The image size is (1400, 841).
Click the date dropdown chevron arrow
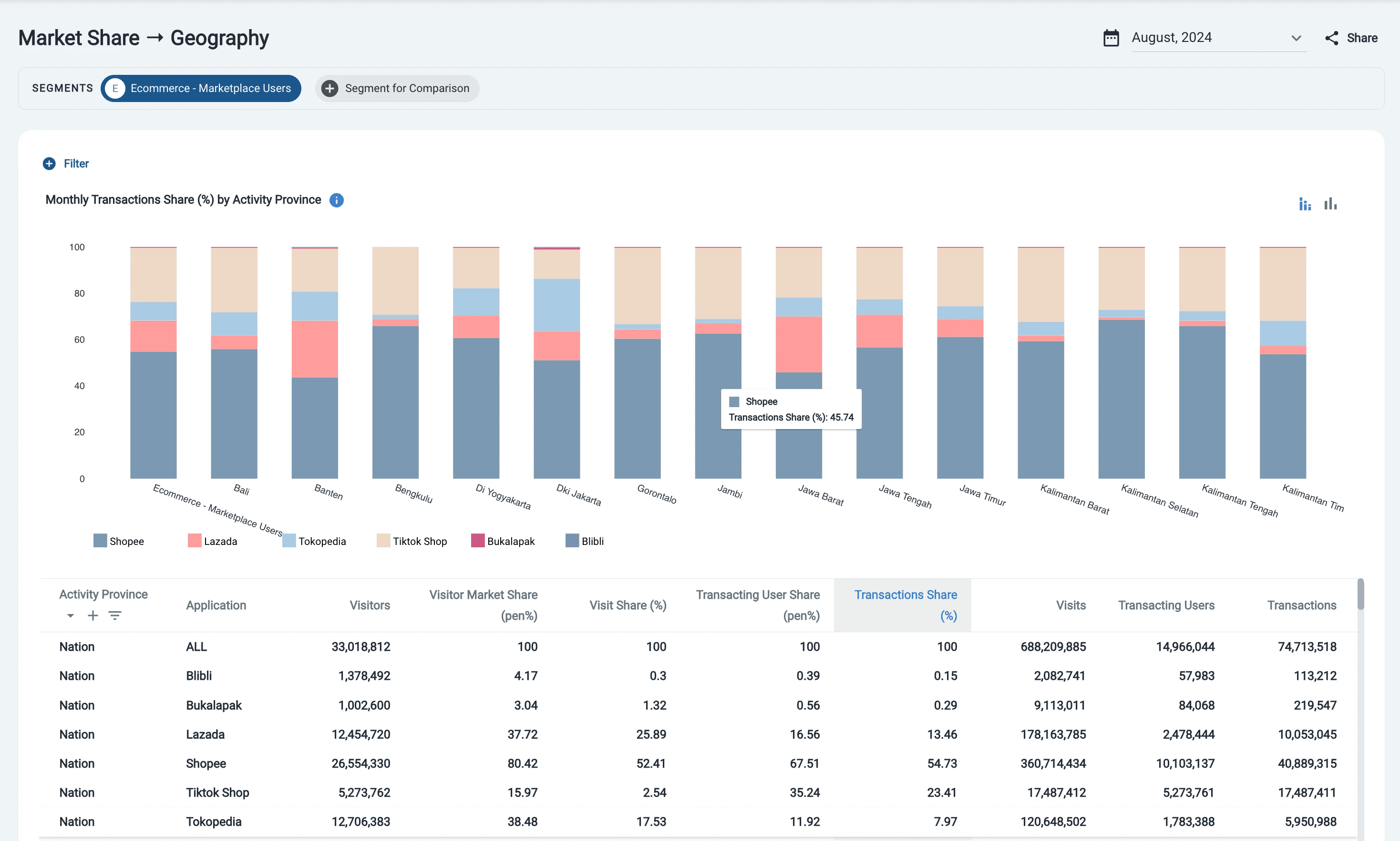click(x=1296, y=38)
